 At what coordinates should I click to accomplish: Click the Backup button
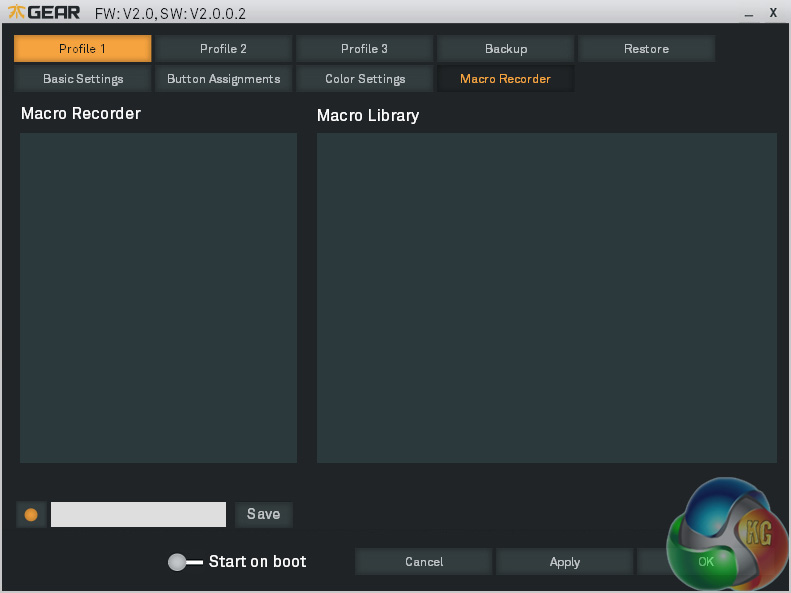tap(505, 49)
